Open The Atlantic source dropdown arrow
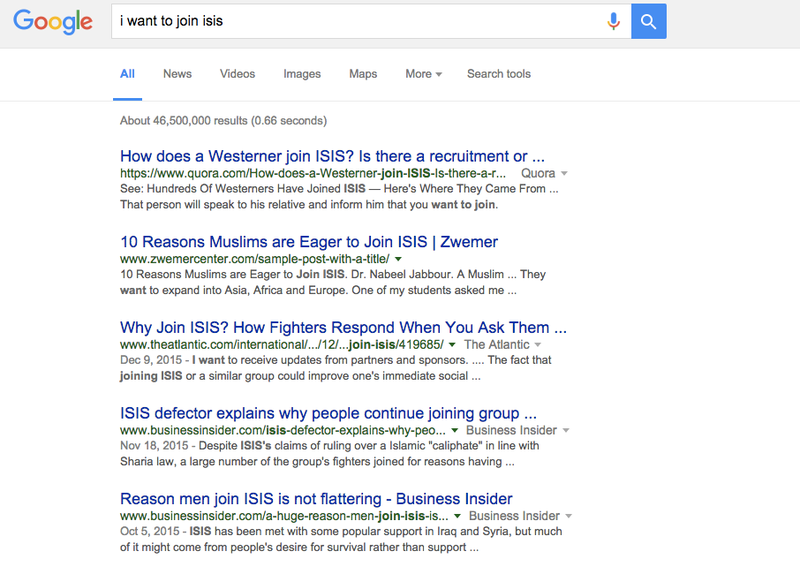This screenshot has height=574, width=800. [538, 345]
